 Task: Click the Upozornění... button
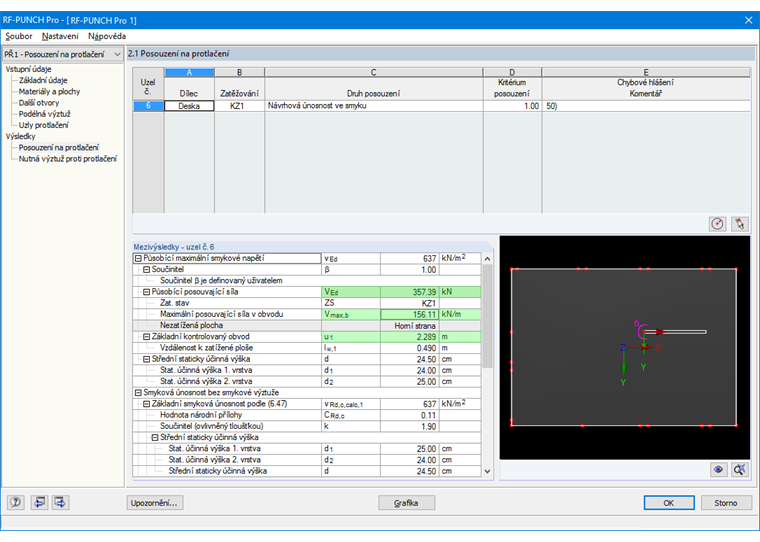(x=154, y=503)
